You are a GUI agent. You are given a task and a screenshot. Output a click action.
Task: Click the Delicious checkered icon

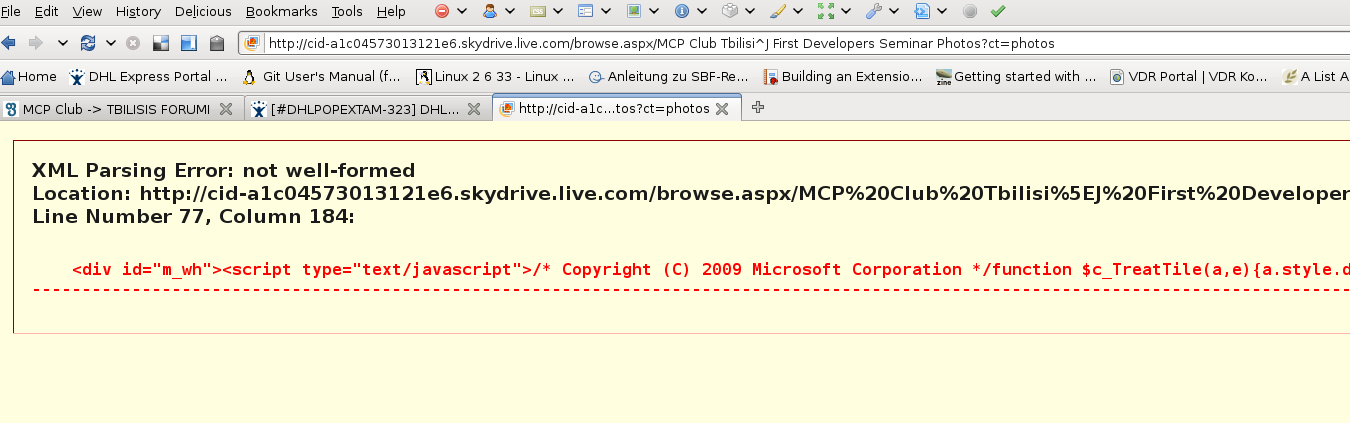[160, 43]
